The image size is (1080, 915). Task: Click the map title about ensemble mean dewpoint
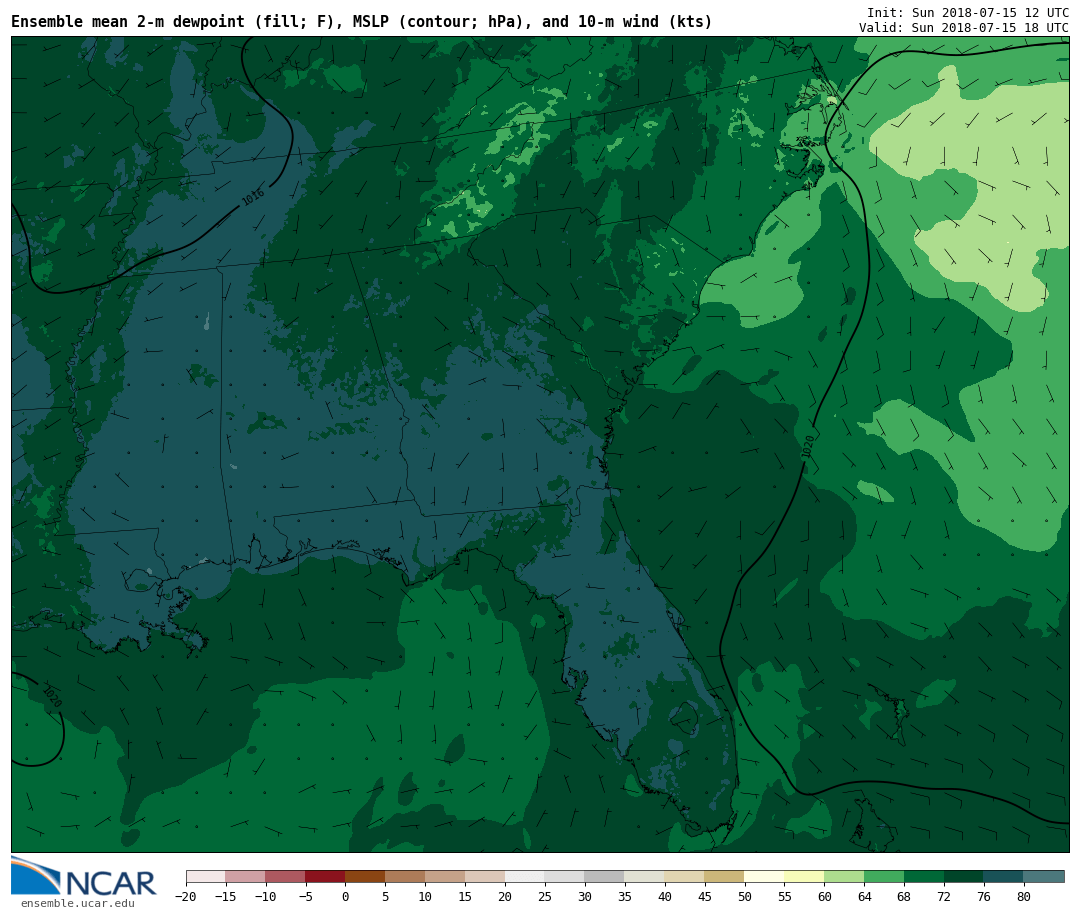click(361, 22)
